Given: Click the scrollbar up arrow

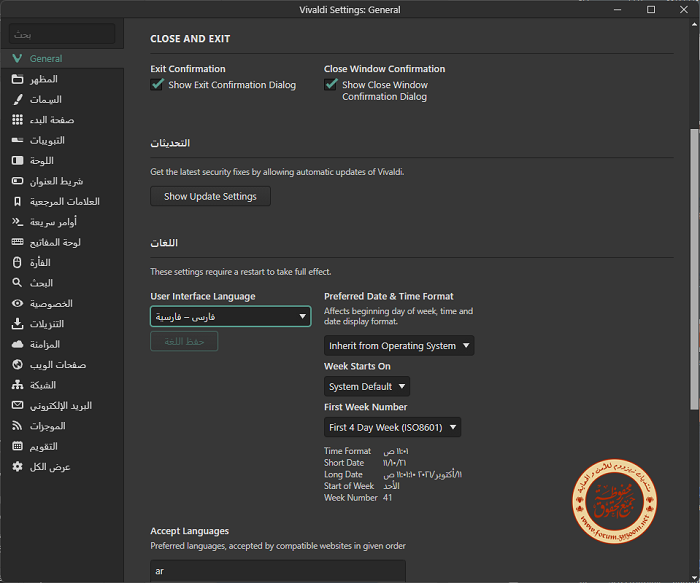Looking at the screenshot, I should (x=694, y=24).
